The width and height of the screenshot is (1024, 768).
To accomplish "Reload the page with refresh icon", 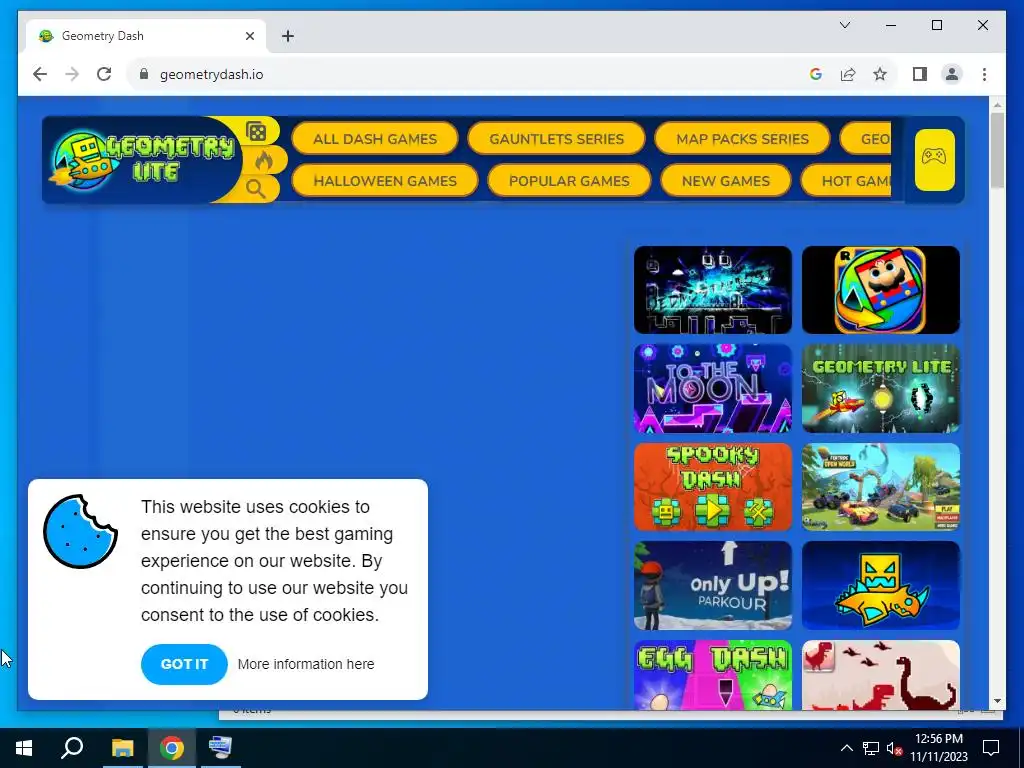I will (104, 74).
